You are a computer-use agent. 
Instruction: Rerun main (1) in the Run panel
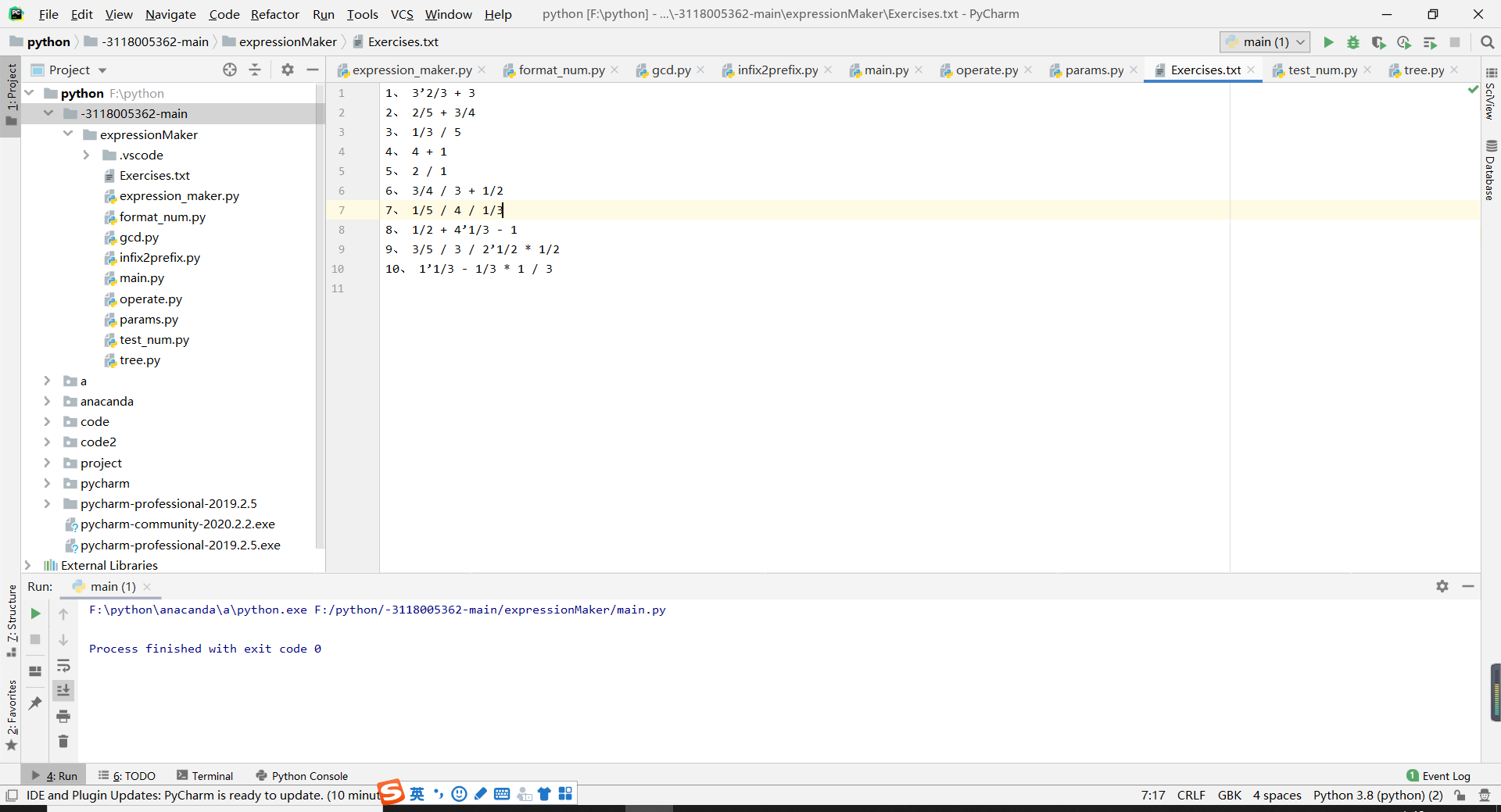[35, 613]
